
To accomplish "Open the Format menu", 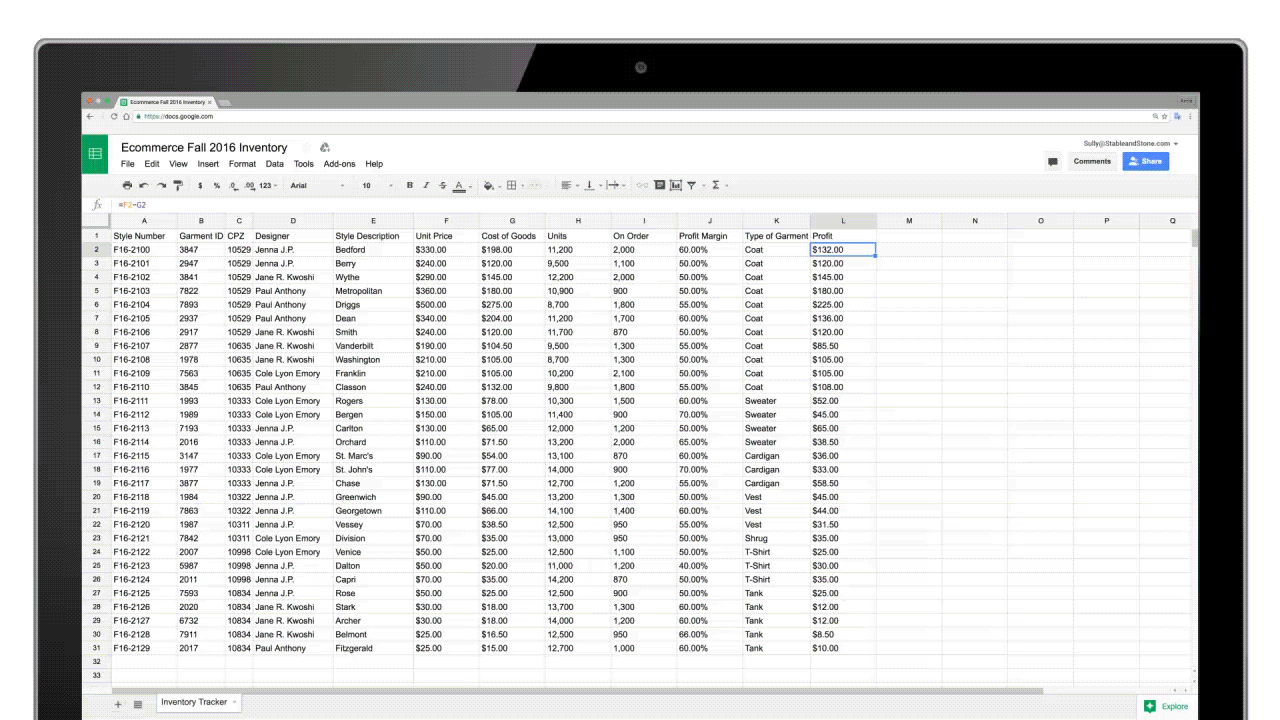I will [x=242, y=164].
